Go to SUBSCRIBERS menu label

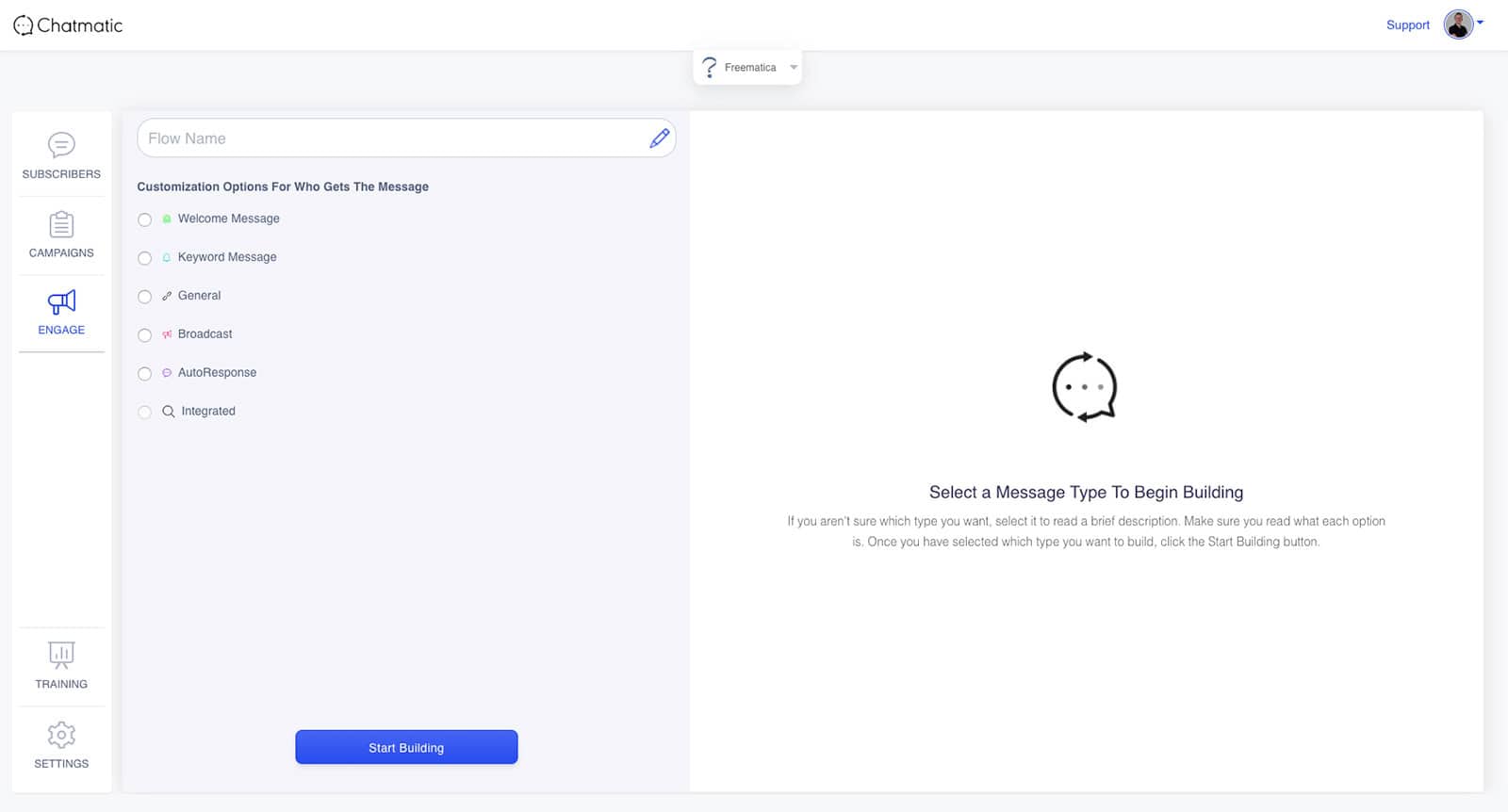[61, 174]
